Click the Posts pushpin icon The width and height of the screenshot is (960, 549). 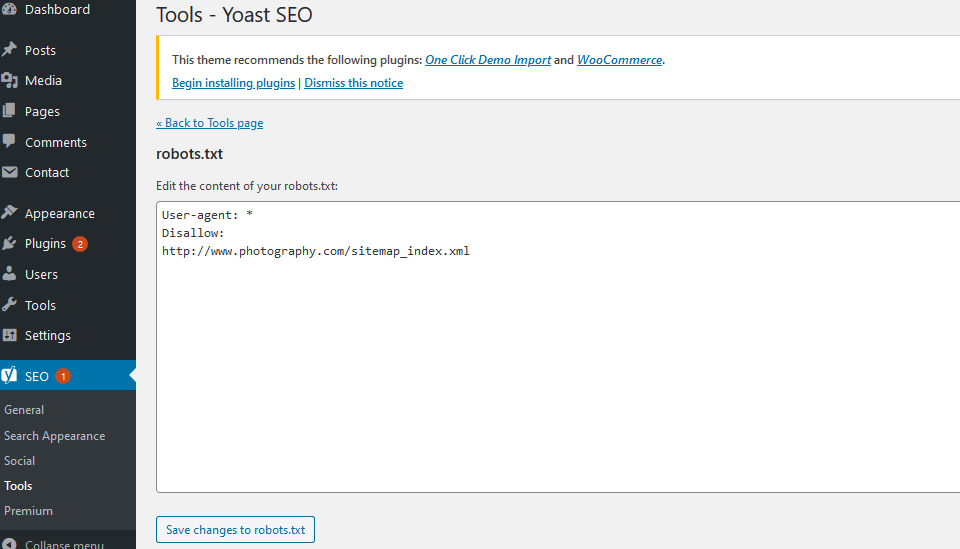click(x=9, y=50)
